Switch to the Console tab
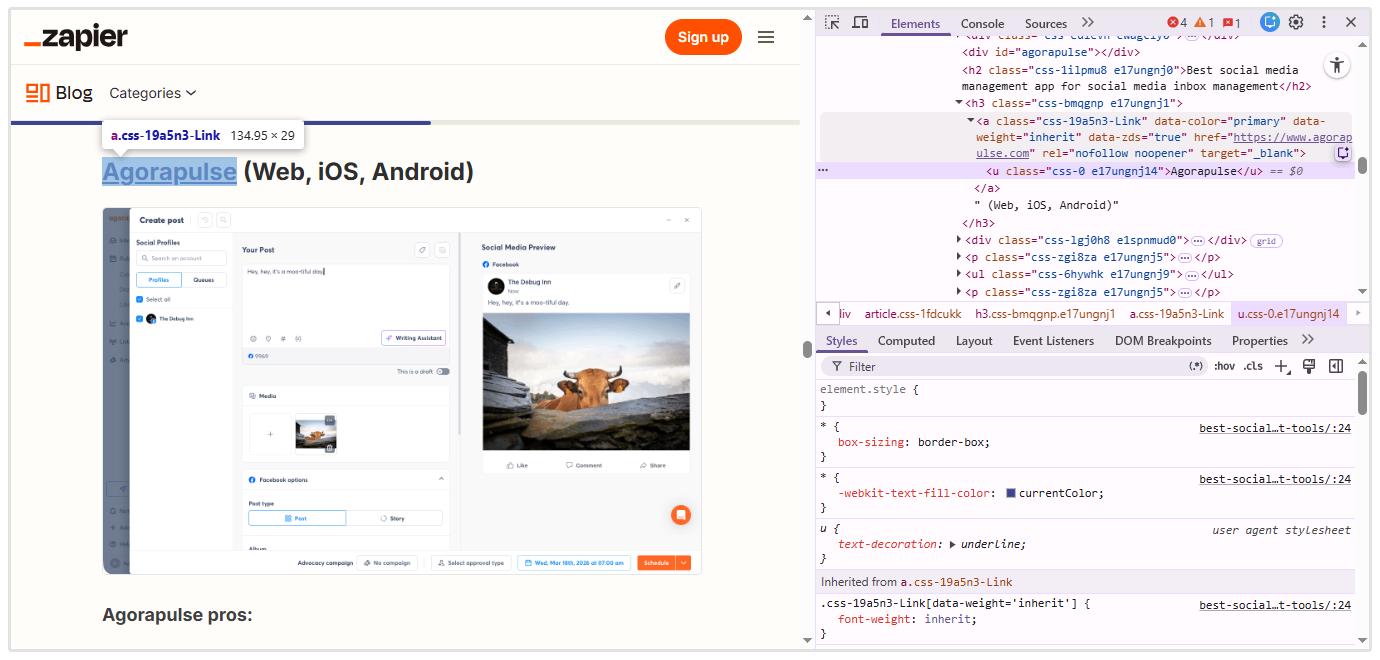Viewport: 1380px width, 660px height. click(x=982, y=24)
